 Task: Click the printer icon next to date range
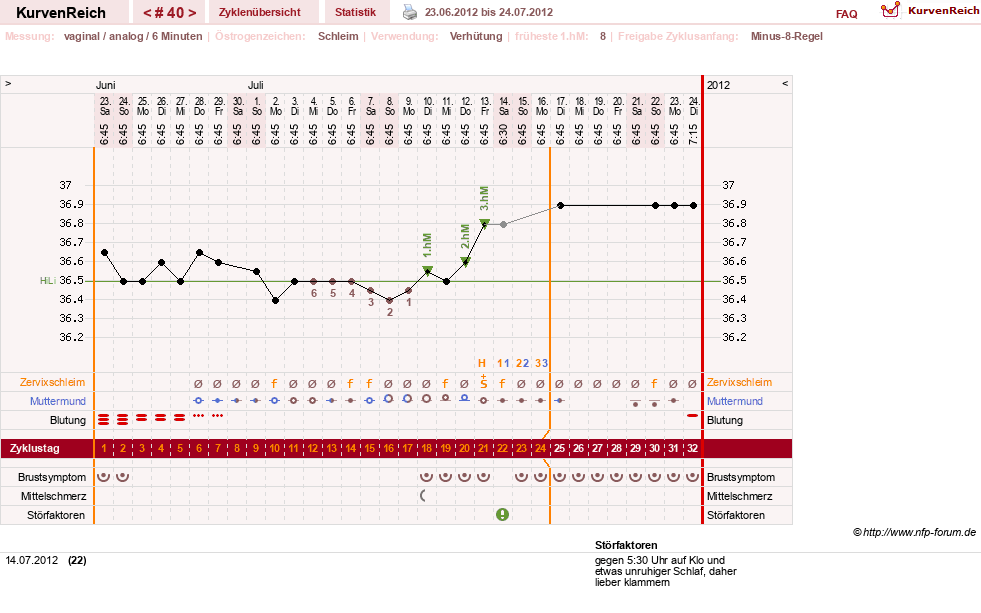point(409,12)
